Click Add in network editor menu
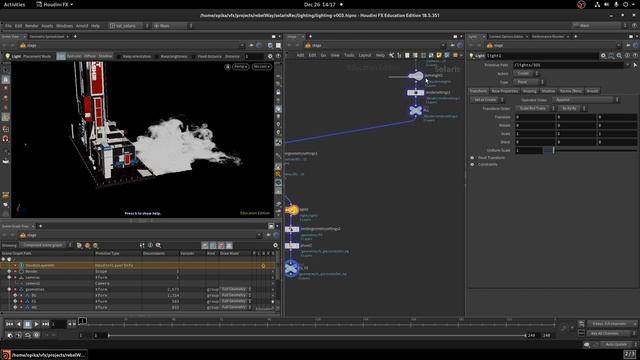640x360 pixels. click(300, 55)
